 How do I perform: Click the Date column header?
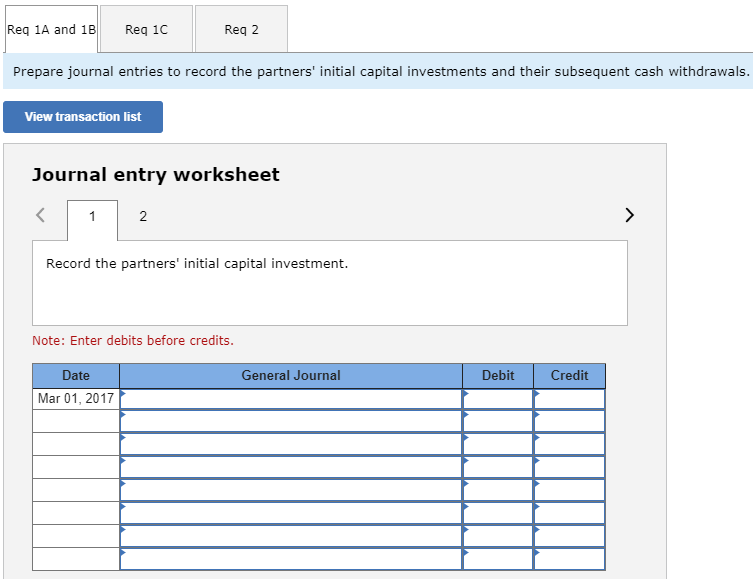click(x=76, y=376)
